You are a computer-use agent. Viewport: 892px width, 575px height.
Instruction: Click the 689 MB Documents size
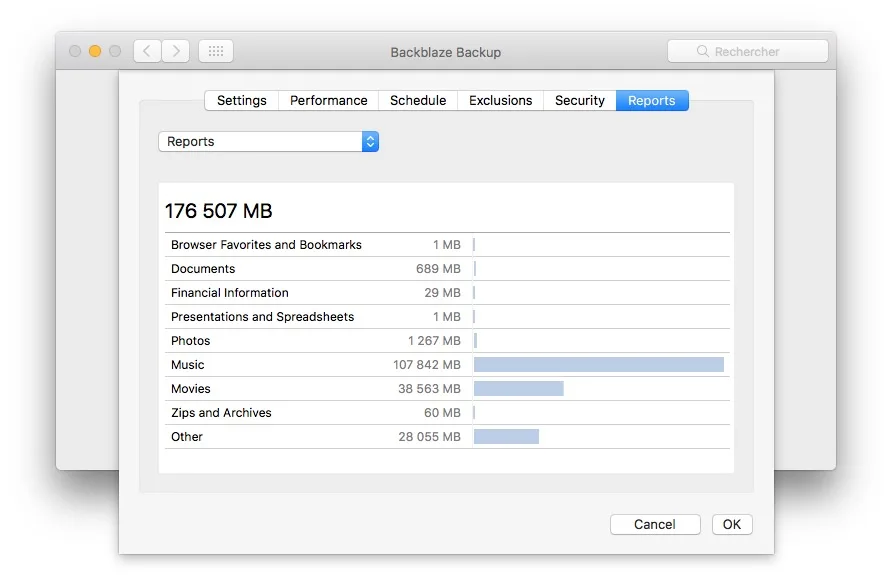(x=438, y=268)
